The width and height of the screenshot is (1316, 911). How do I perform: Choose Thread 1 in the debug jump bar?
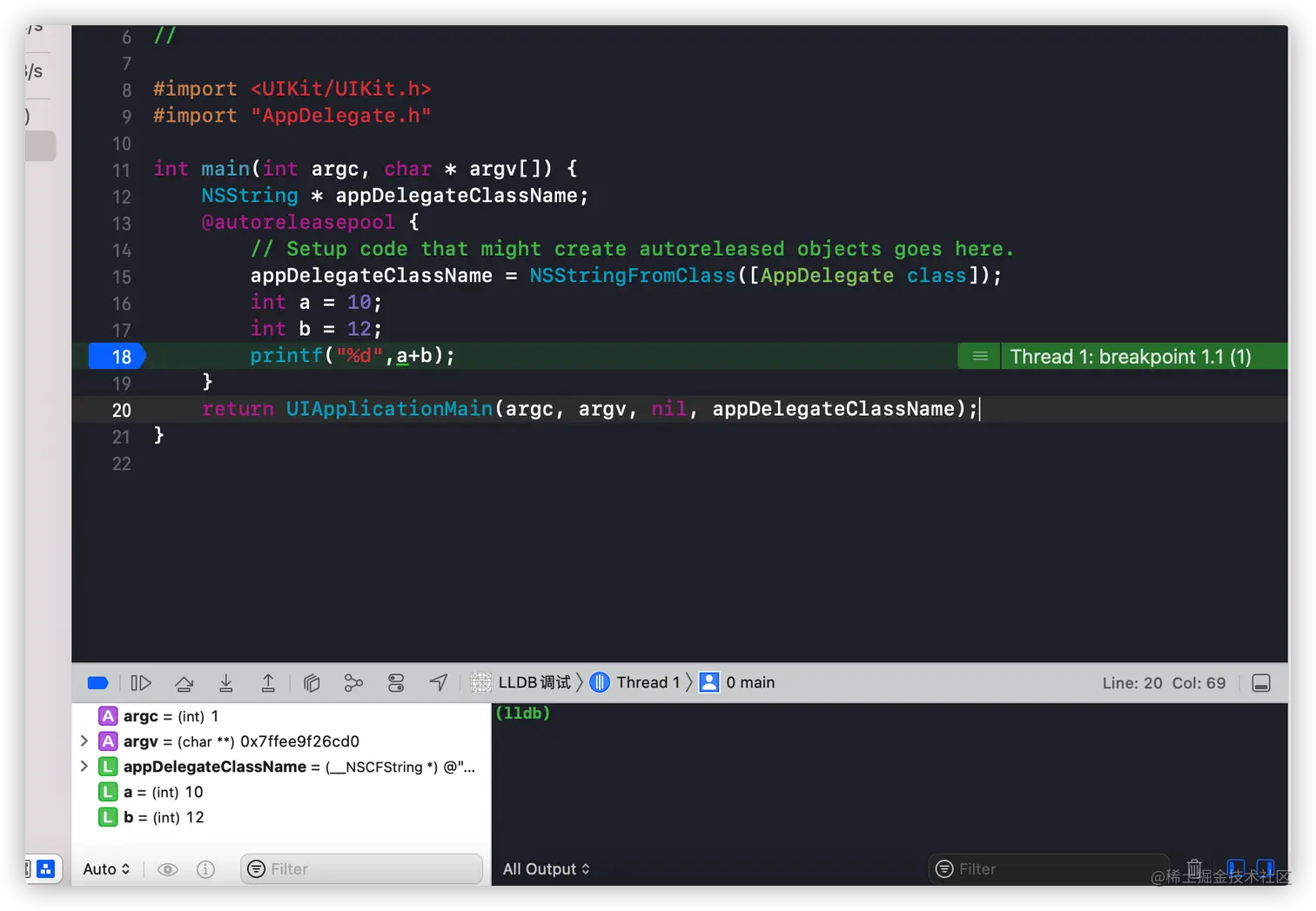click(x=635, y=683)
